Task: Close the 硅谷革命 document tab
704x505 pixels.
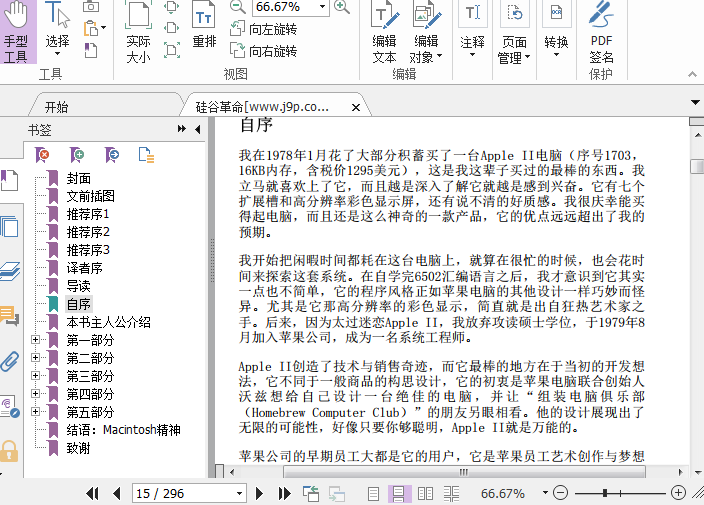Action: 356,107
